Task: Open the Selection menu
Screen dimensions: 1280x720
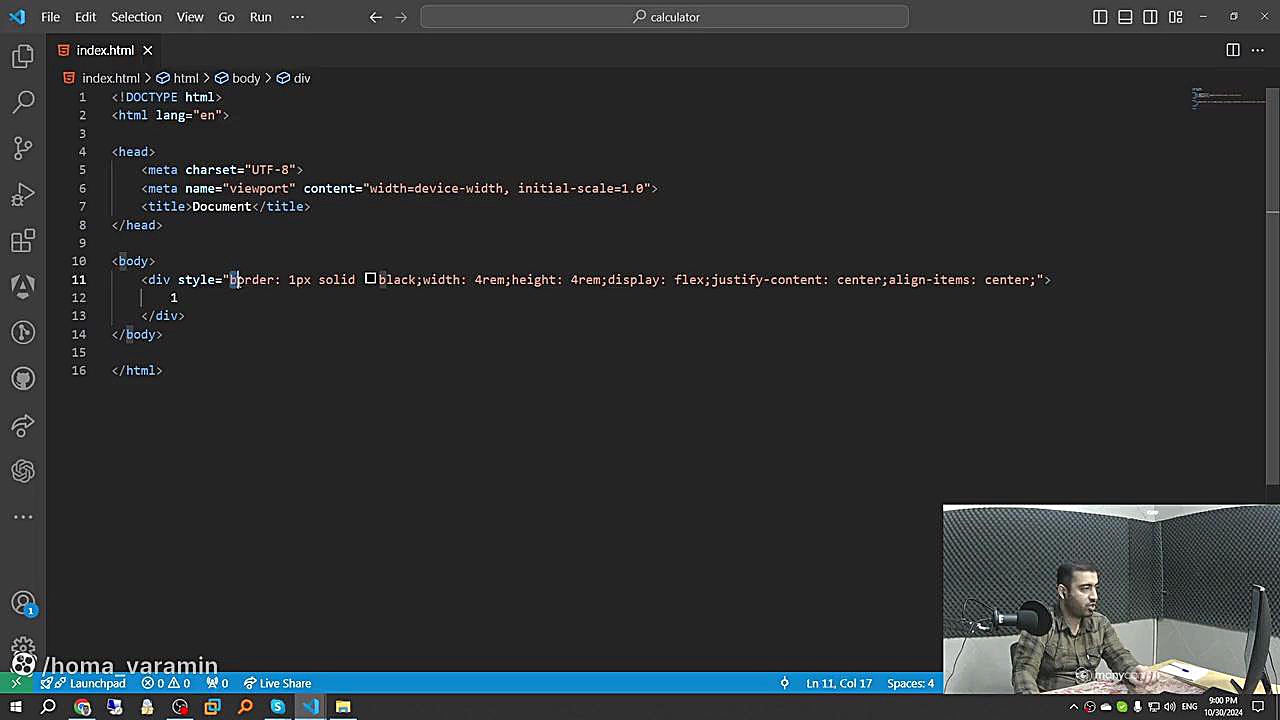Action: click(136, 17)
